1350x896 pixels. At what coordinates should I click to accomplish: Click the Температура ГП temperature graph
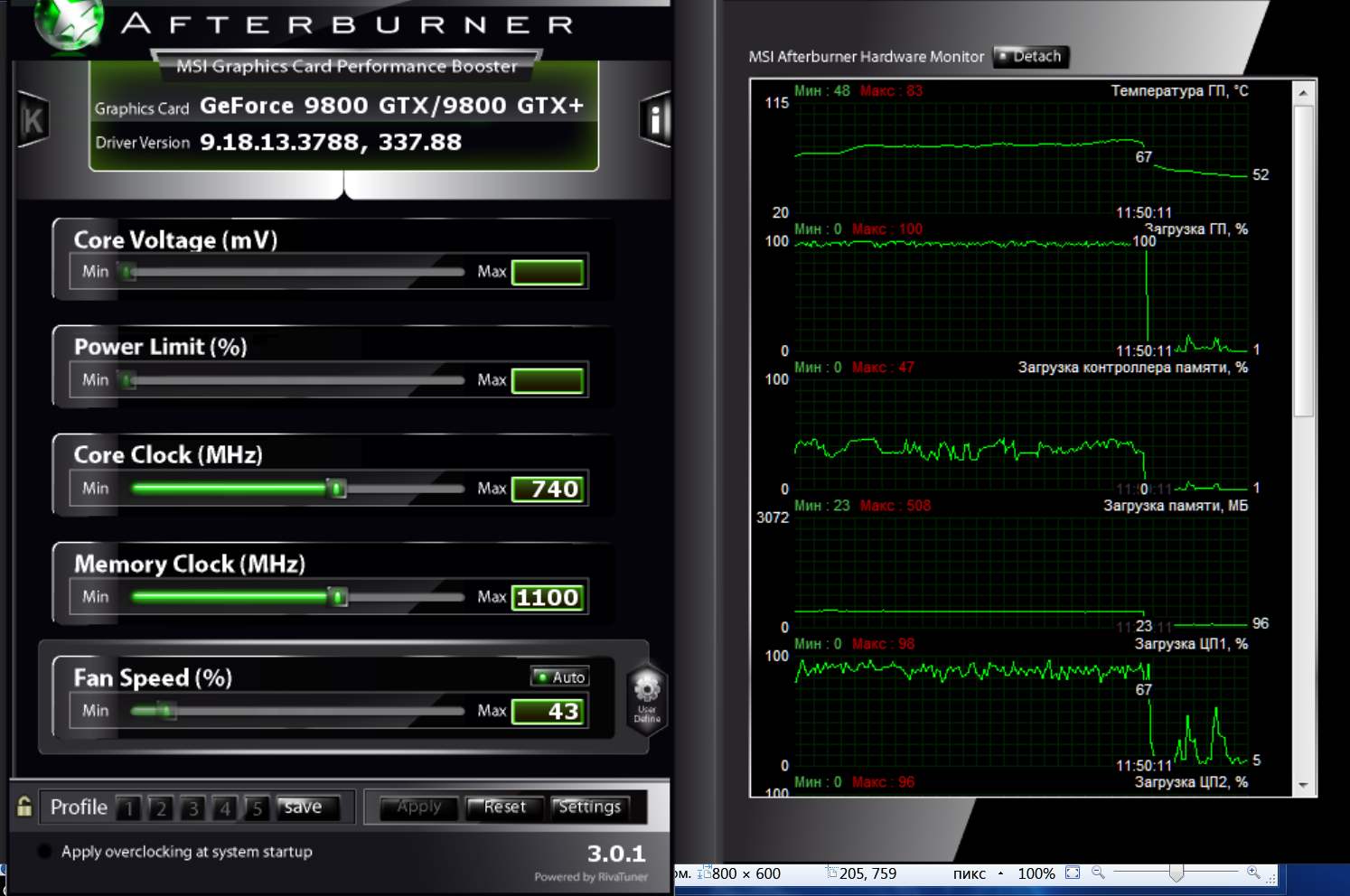coord(1021,157)
